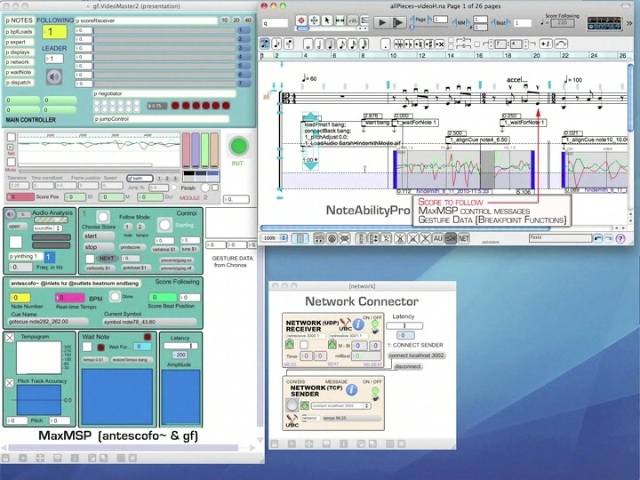Toggle the Pitch Track Accuracy checkbox
The height and width of the screenshot is (480, 640).
click(x=9, y=383)
